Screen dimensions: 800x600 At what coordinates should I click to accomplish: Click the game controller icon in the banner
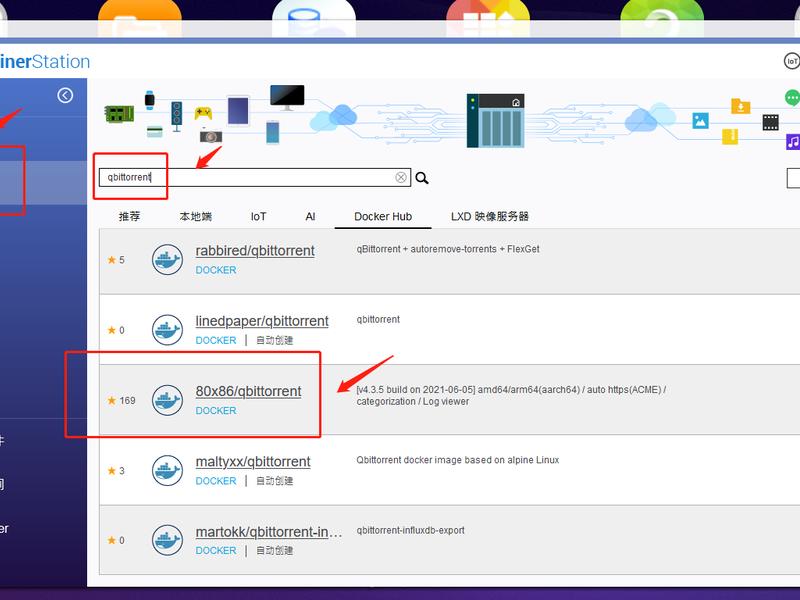pyautogui.click(x=203, y=113)
